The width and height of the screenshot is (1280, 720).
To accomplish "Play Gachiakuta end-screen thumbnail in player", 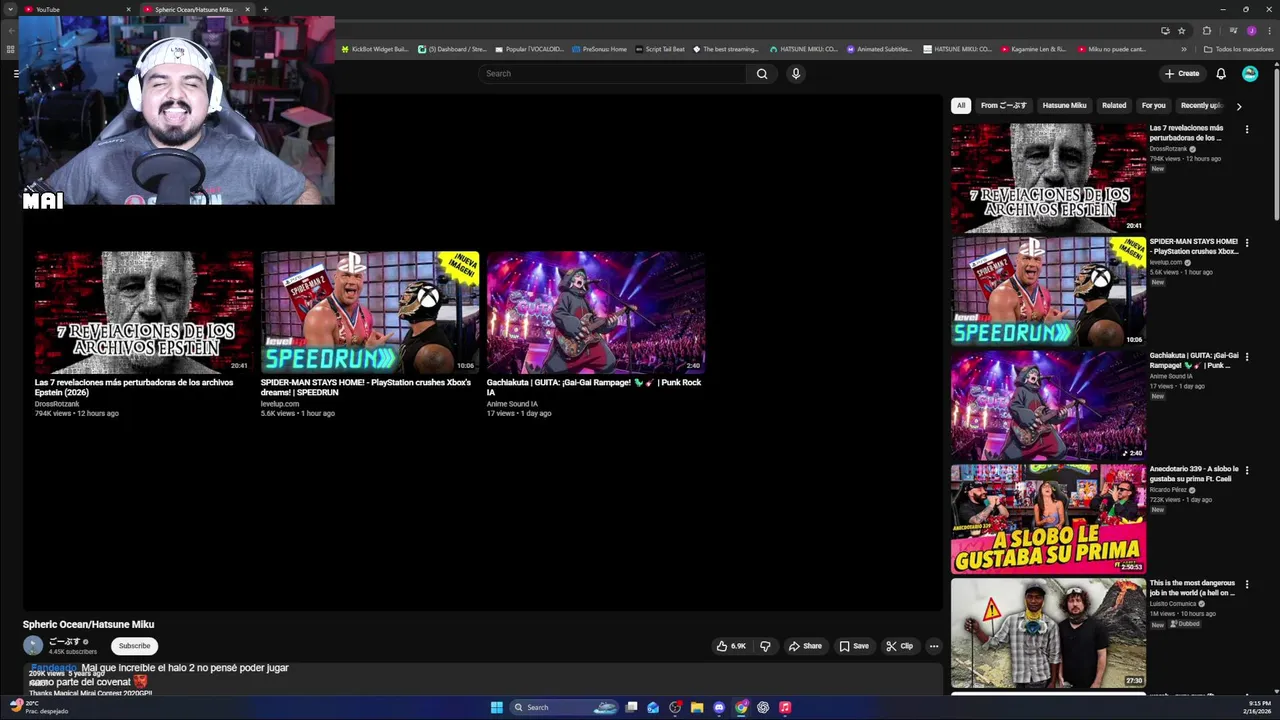I will [596, 312].
